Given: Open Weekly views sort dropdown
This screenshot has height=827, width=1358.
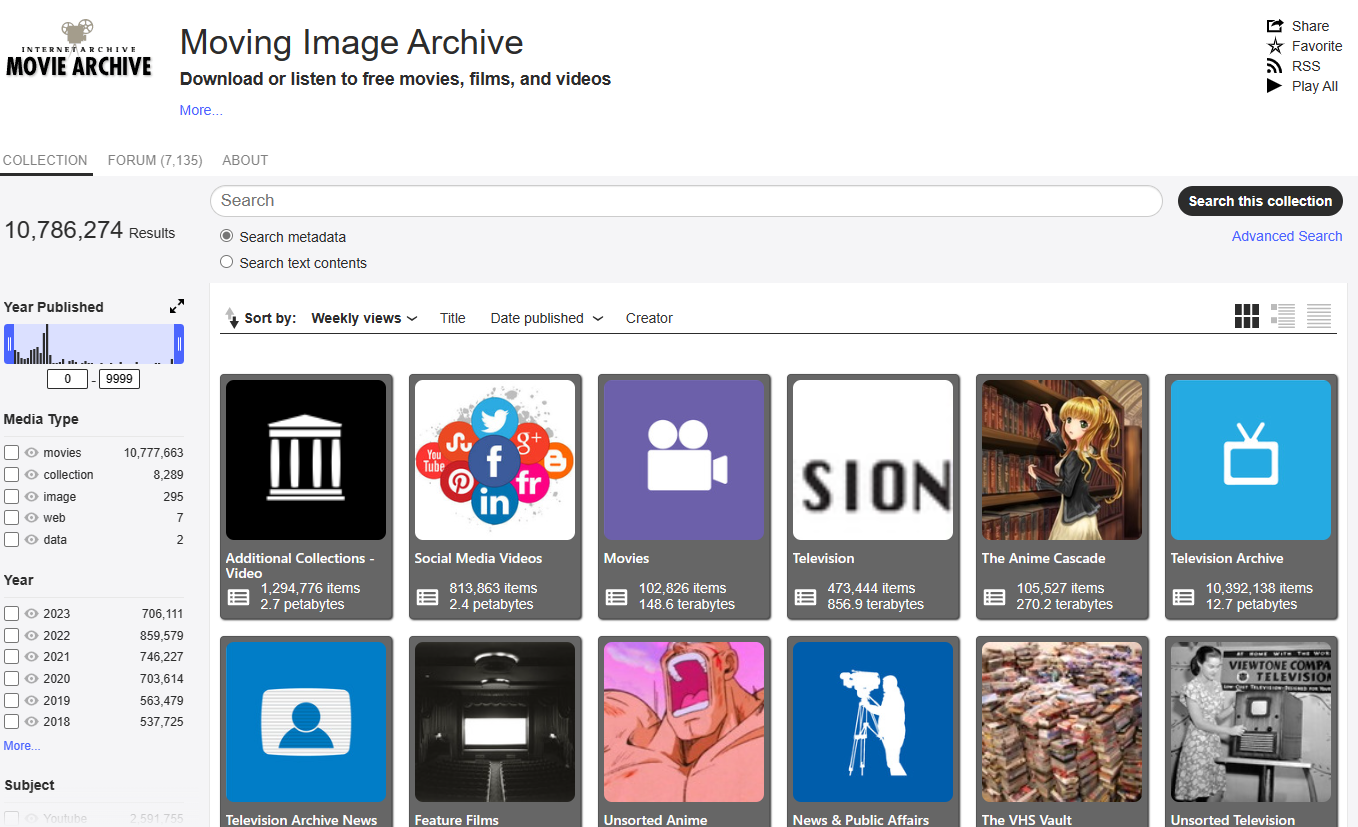Looking at the screenshot, I should click(364, 318).
